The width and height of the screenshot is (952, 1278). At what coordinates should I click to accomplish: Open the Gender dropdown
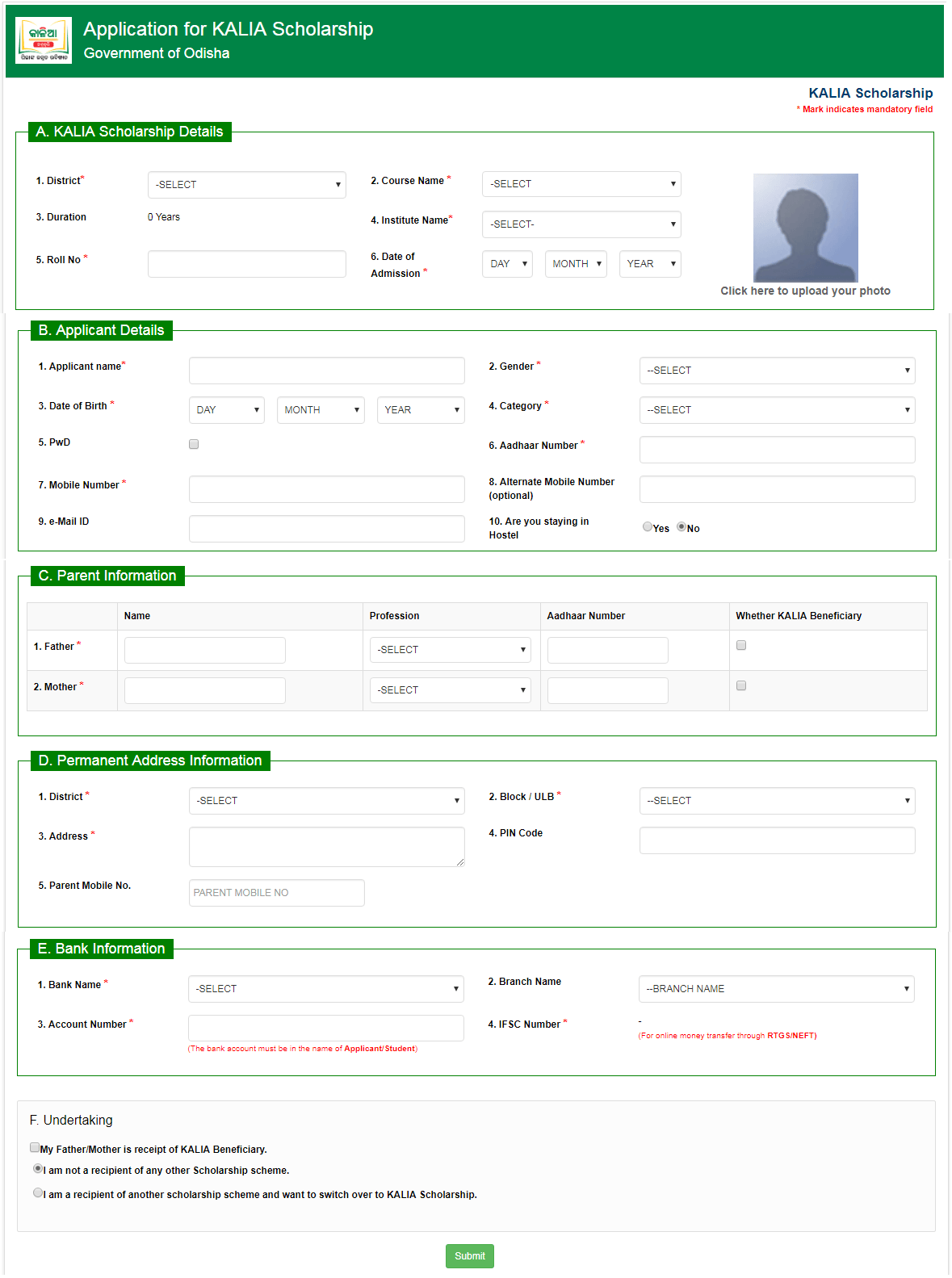click(778, 371)
